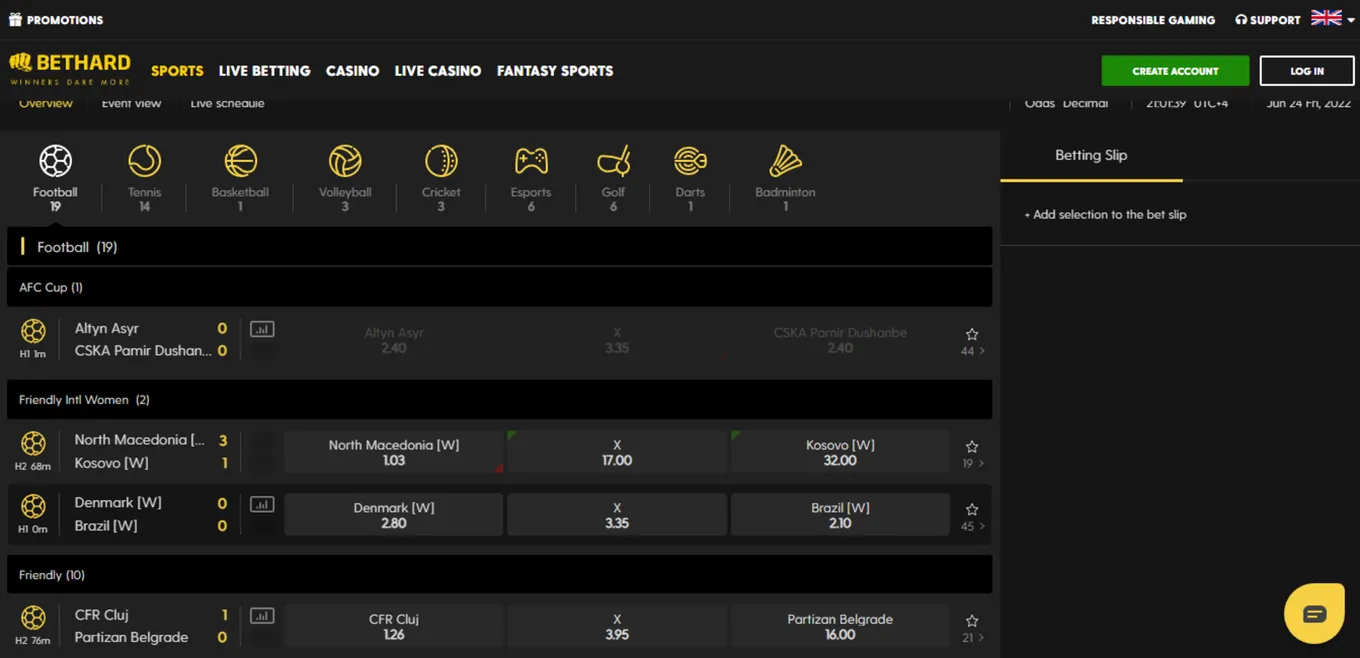Collapse the AFC Cup (1) section
This screenshot has height=658, width=1360.
(499, 287)
